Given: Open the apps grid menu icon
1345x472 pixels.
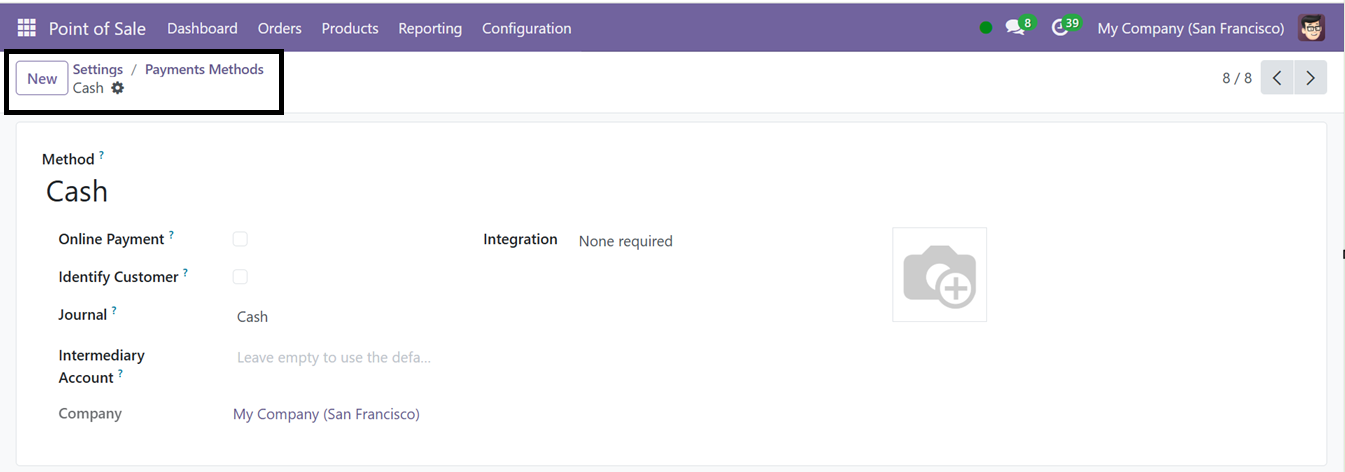Looking at the screenshot, I should tap(26, 28).
